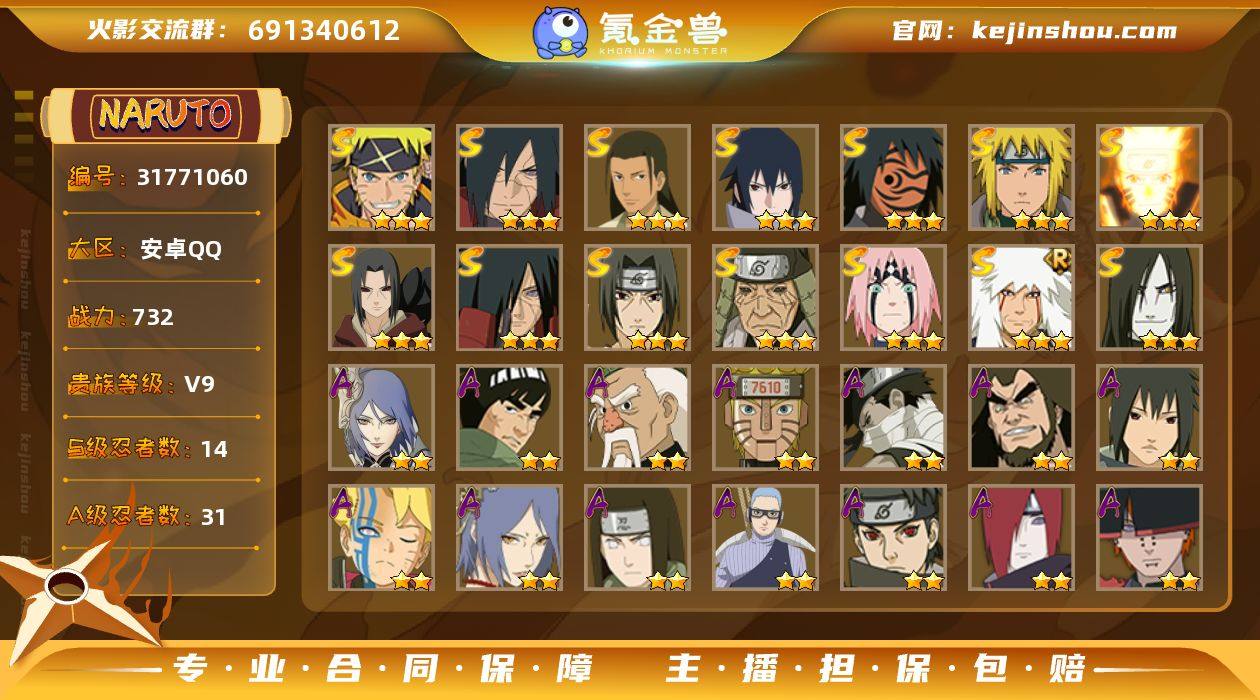Choose the glowing Nine-Tails chakra mode Naruto
This screenshot has height=700, width=1260.
coord(1149,177)
